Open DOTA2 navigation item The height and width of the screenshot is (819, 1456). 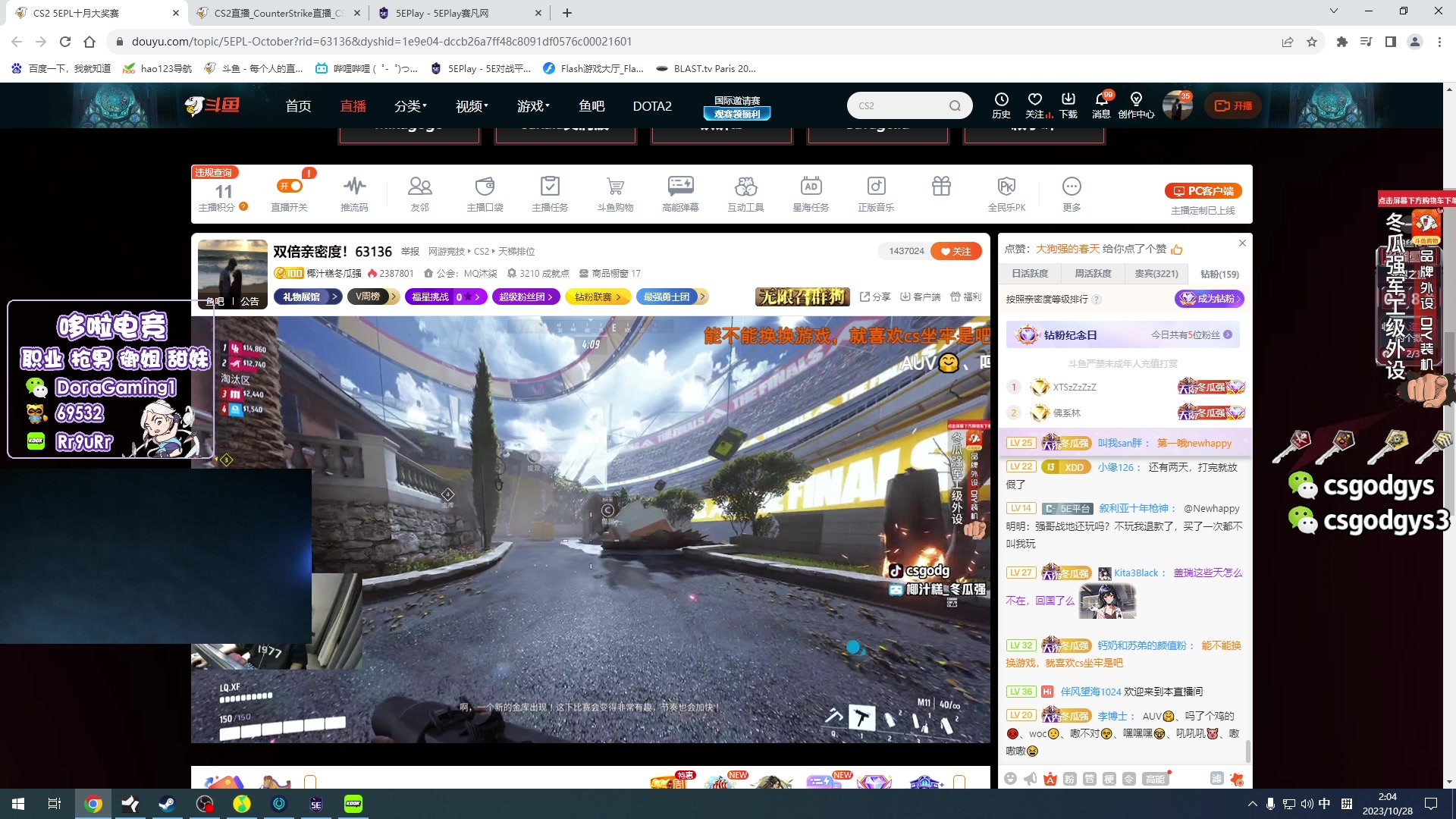pos(652,106)
